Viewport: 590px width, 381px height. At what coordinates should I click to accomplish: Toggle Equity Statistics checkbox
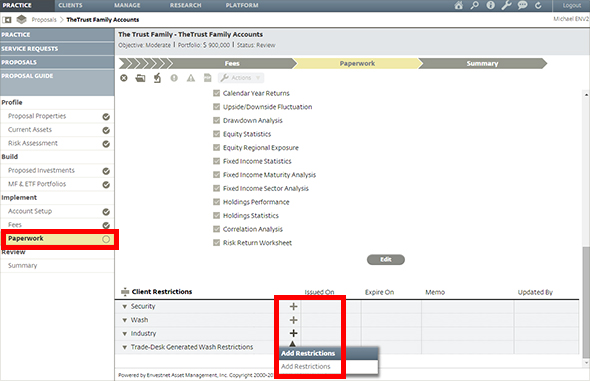216,134
